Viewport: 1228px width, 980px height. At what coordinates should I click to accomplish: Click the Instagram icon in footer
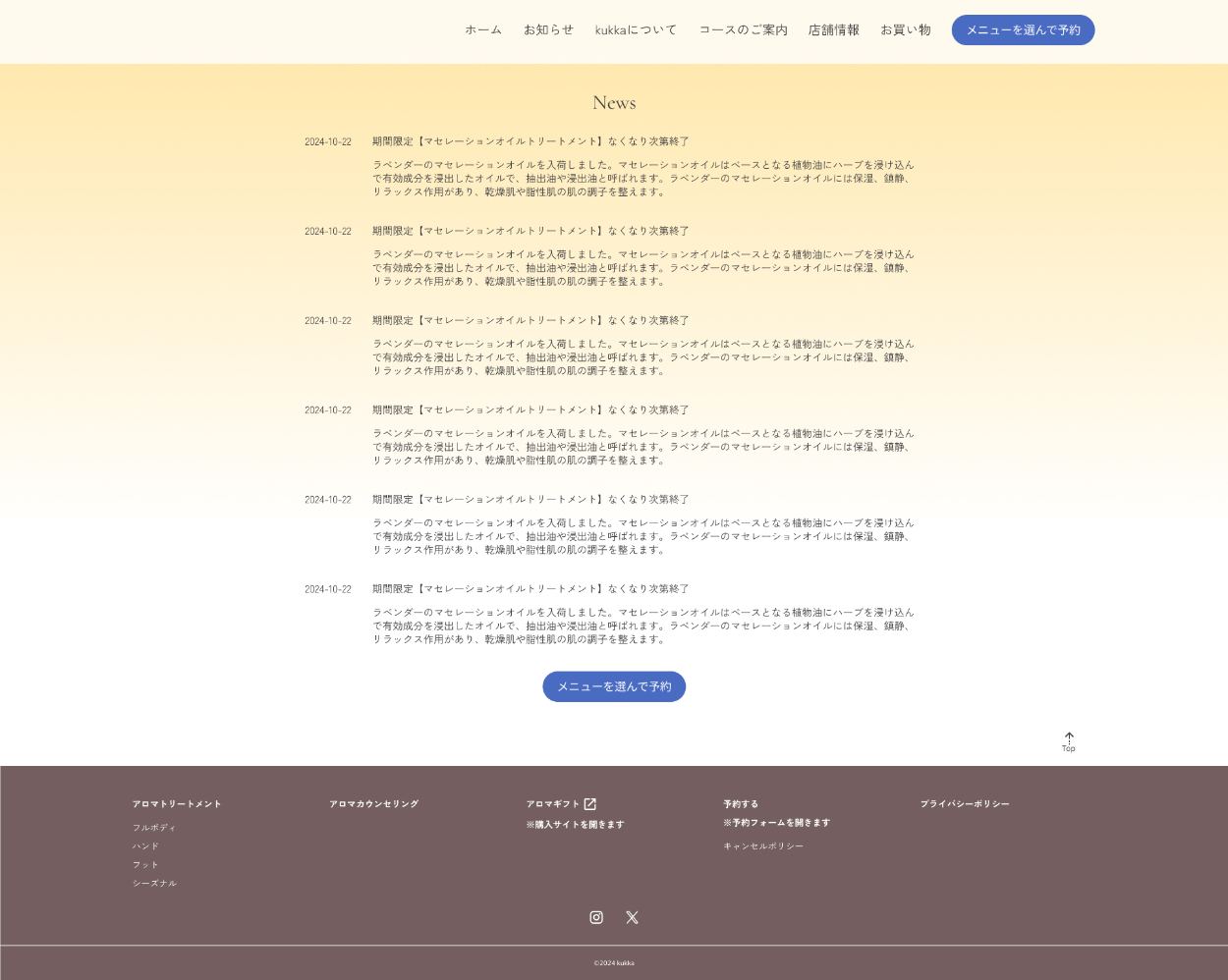point(596,917)
